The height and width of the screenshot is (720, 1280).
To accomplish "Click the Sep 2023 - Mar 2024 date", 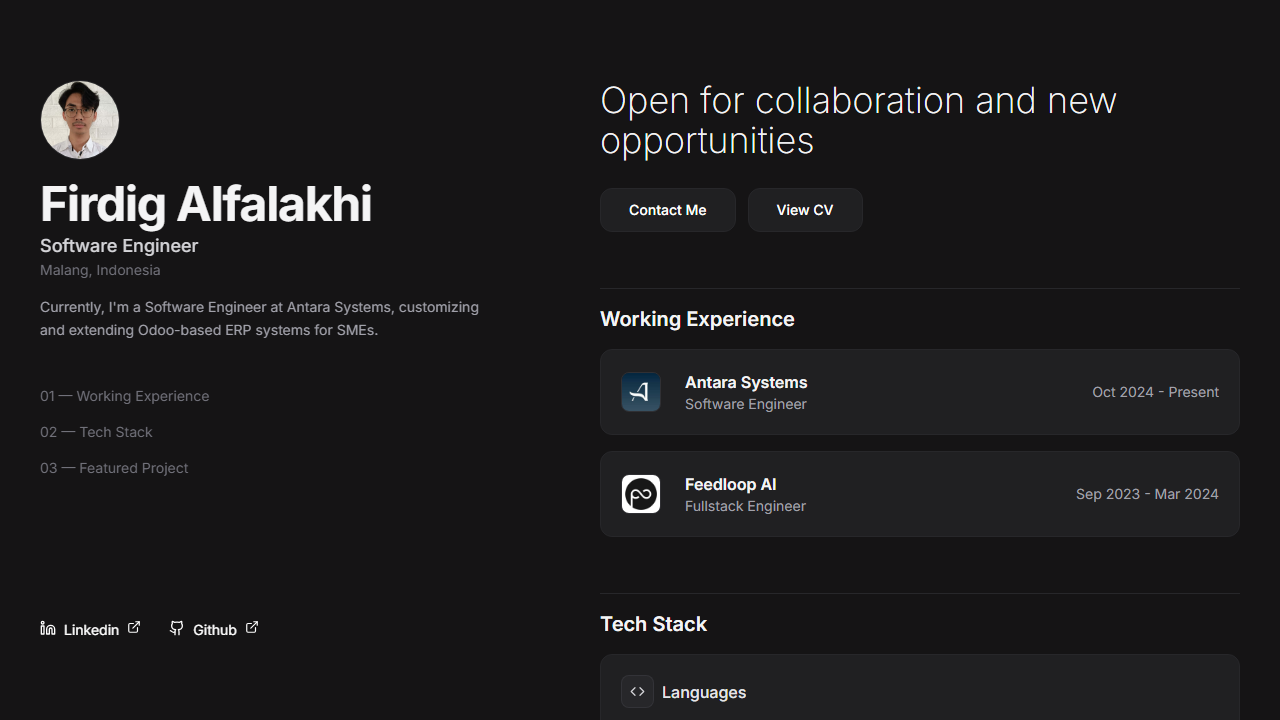I will point(1147,494).
